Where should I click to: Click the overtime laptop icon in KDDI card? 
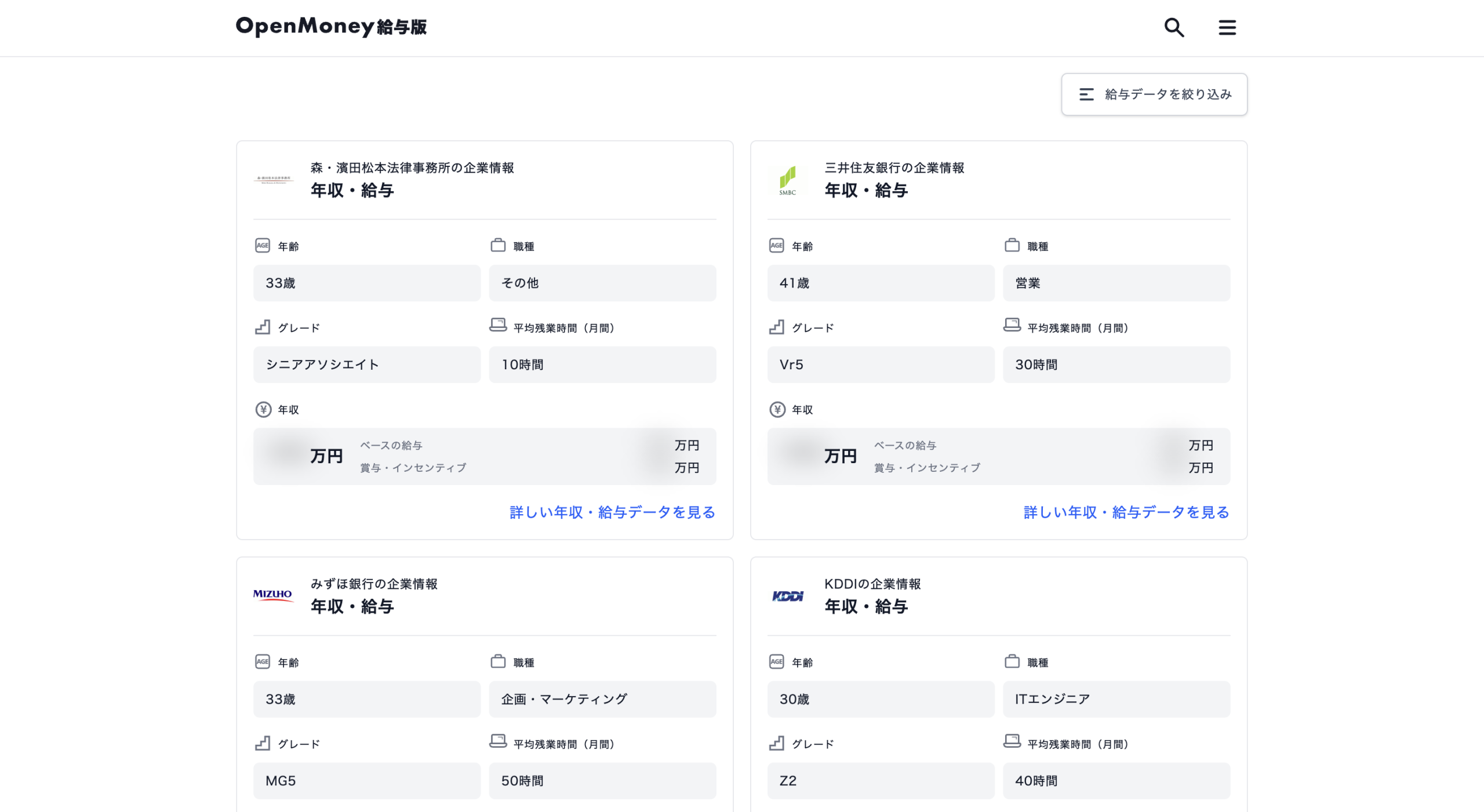[1012, 741]
